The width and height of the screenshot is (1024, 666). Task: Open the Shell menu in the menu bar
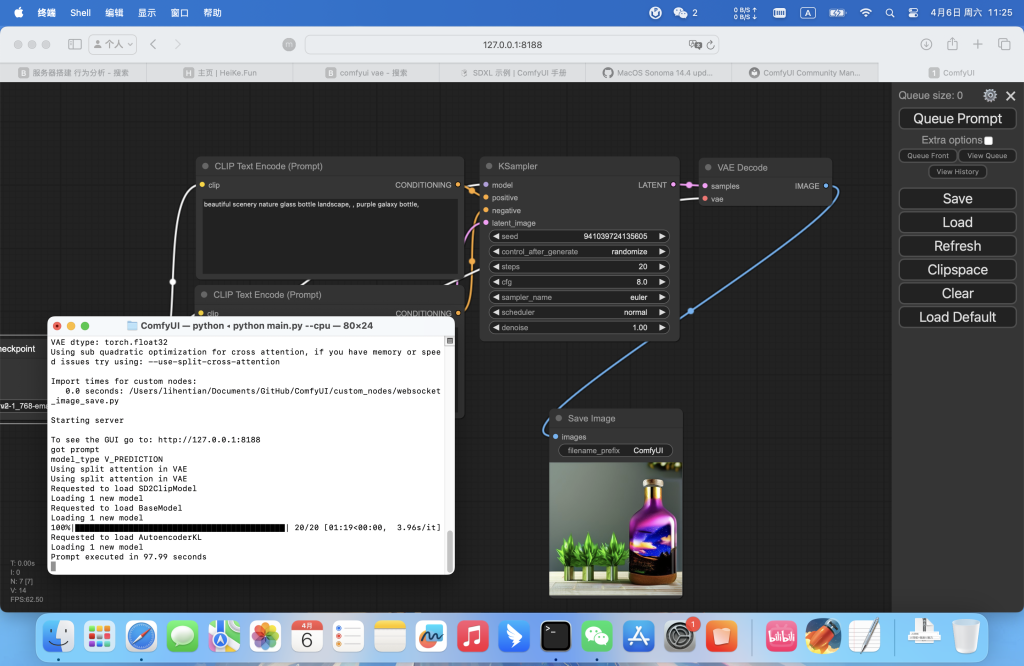(x=80, y=13)
